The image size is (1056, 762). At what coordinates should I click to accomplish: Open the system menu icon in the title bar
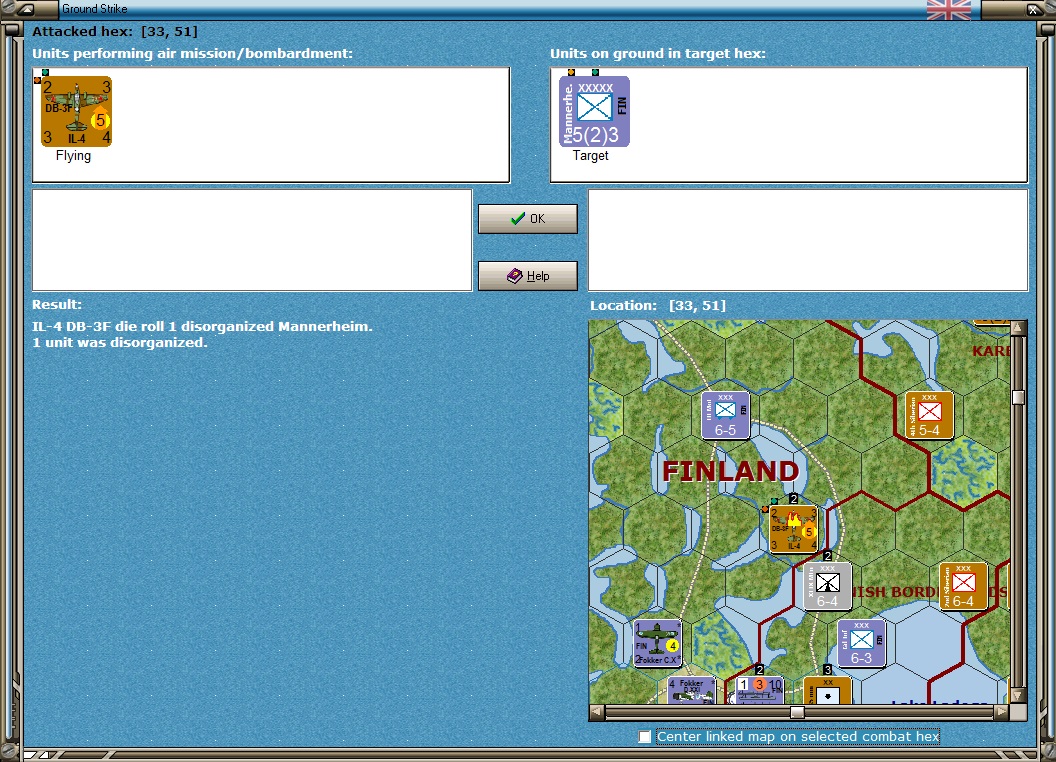[x=26, y=9]
